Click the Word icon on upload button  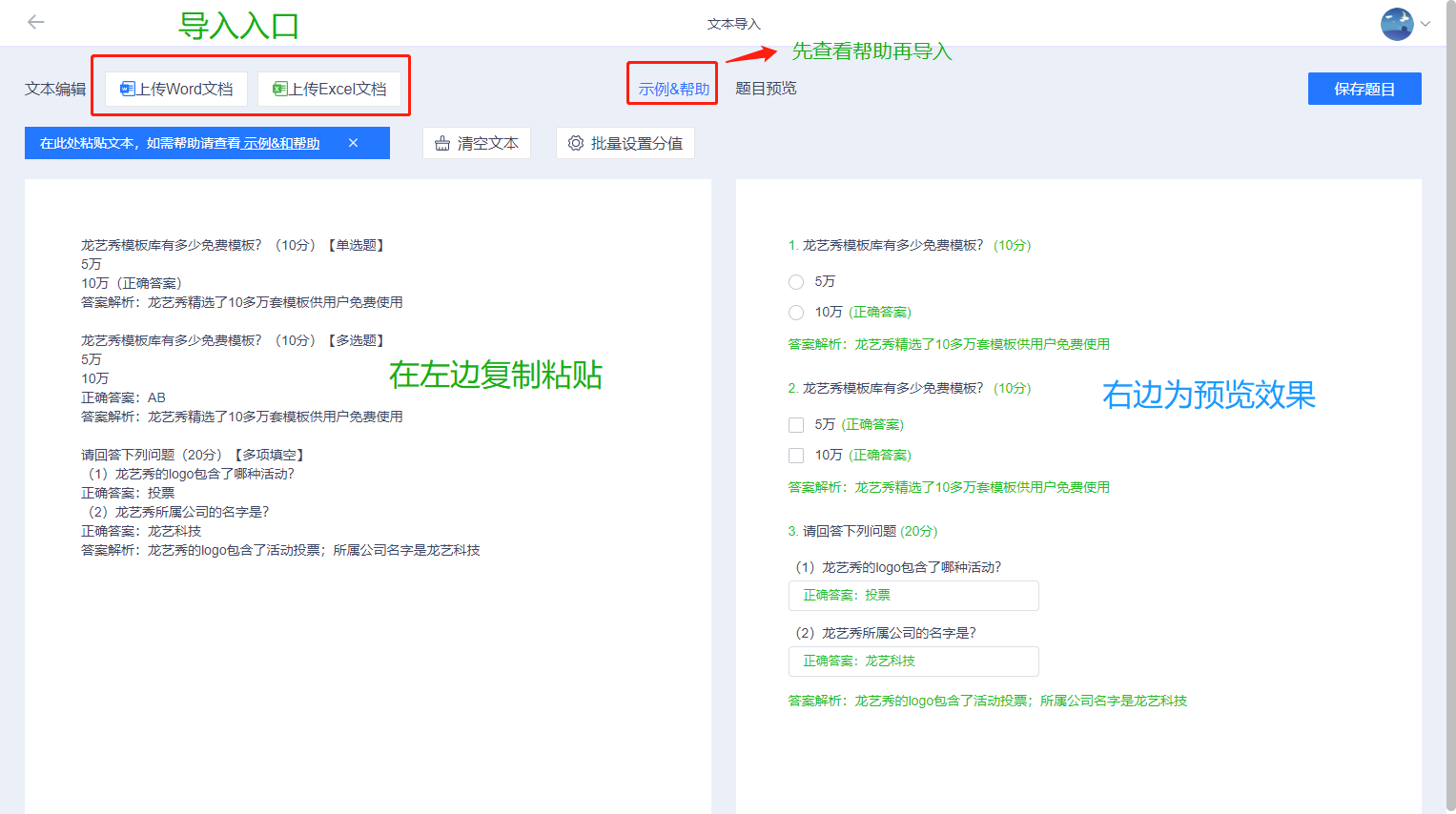[x=127, y=89]
